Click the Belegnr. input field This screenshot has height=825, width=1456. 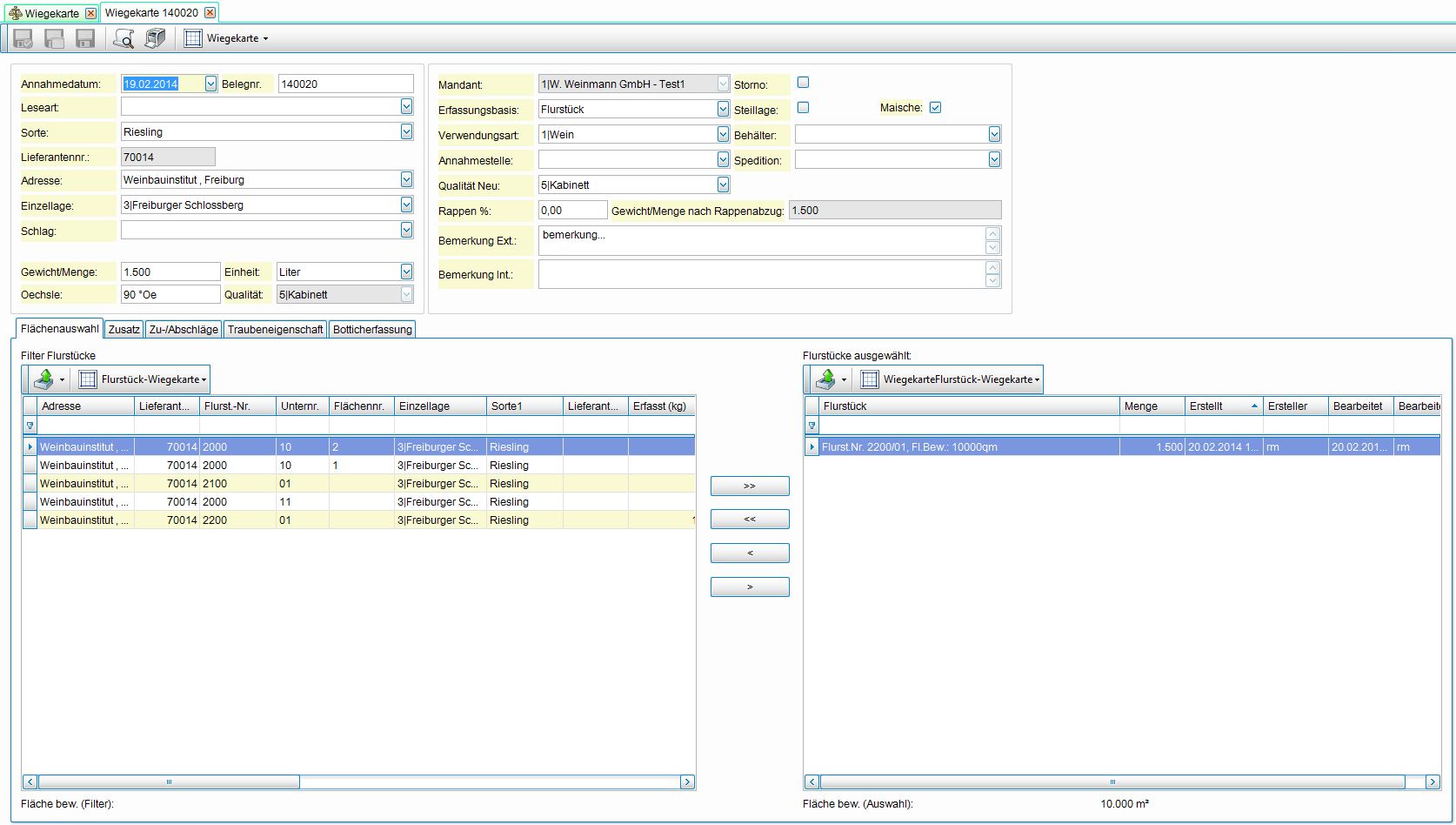click(346, 84)
